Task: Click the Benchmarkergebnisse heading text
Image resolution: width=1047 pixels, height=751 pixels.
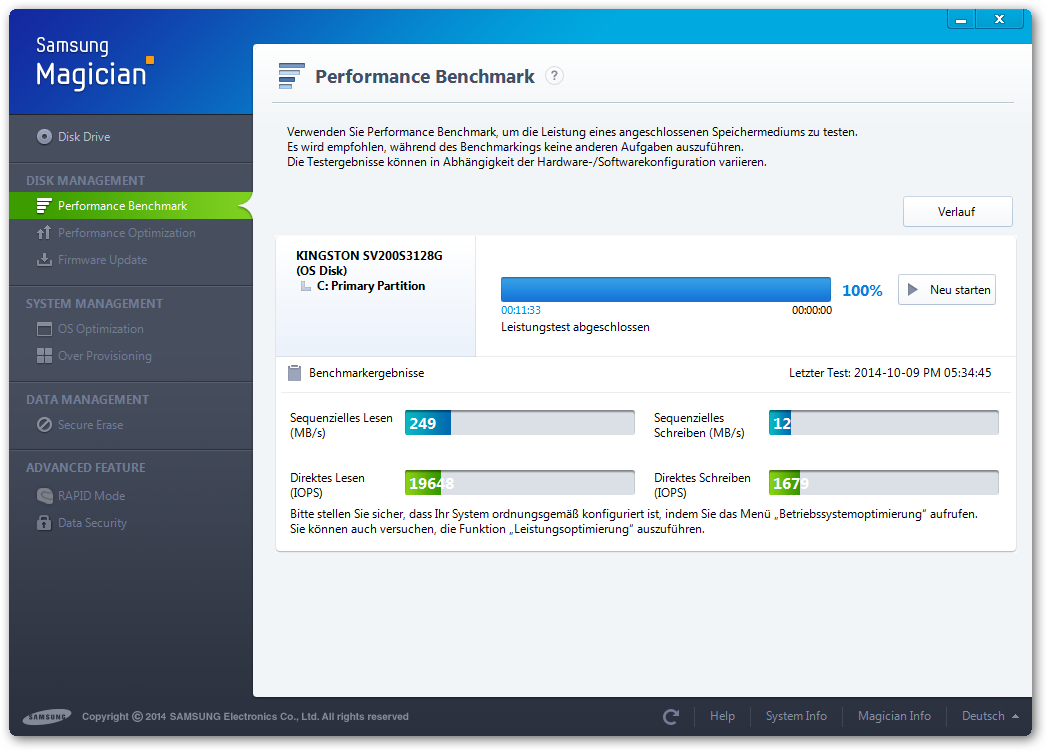Action: click(367, 373)
